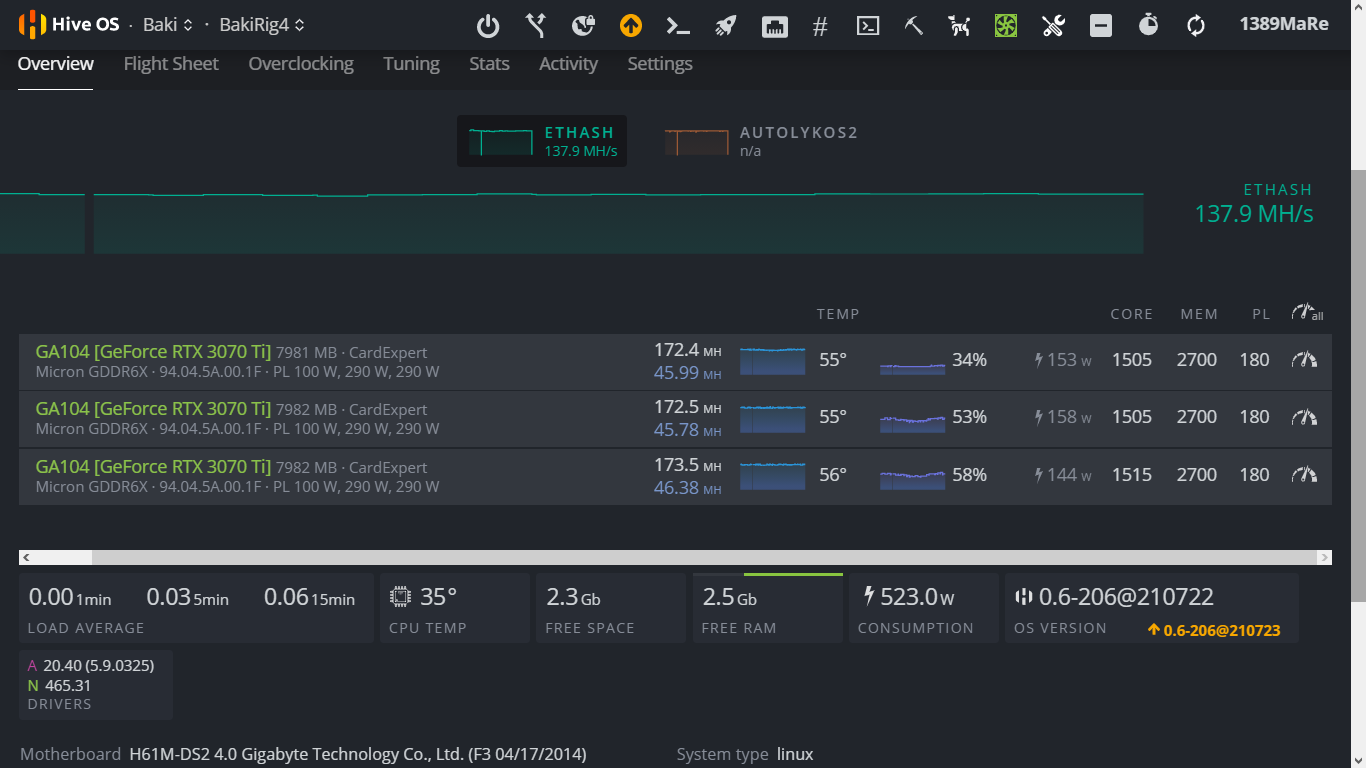Click the 2.5 Gb Free RAM panel
Viewport: 1366px width, 768px height.
(x=767, y=608)
